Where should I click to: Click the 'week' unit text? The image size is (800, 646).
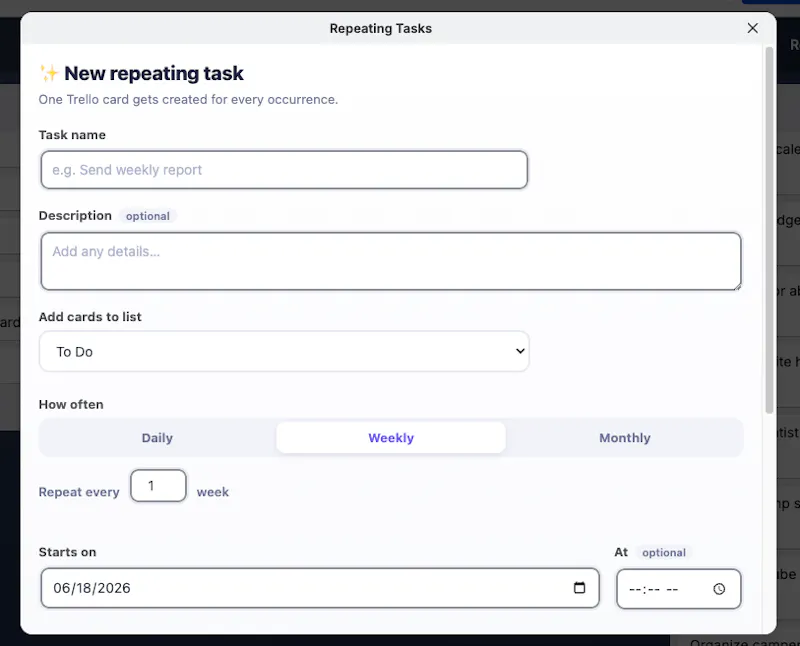click(x=213, y=492)
